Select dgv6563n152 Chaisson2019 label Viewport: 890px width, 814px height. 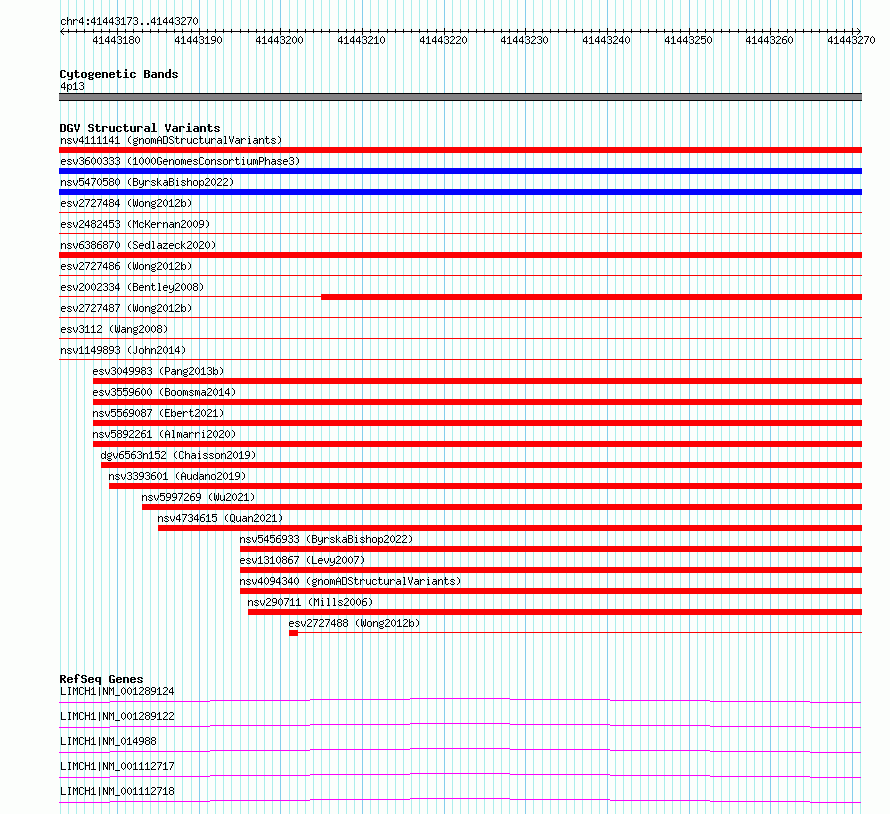(x=178, y=455)
